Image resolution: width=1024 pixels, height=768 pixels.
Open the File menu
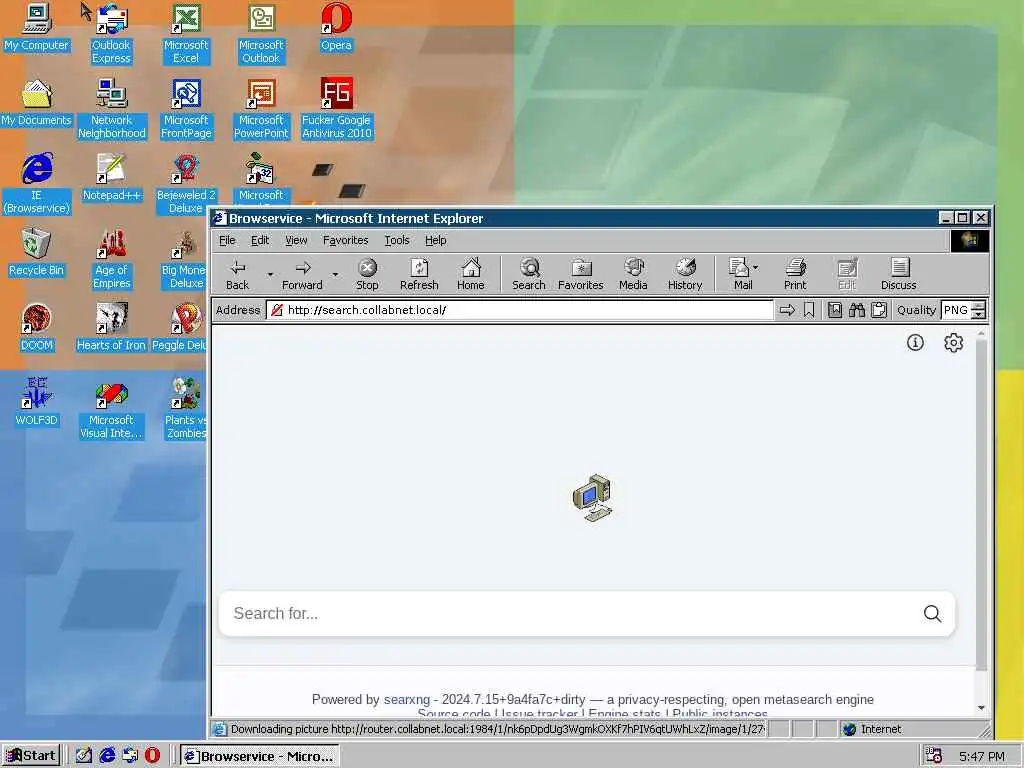coord(227,240)
